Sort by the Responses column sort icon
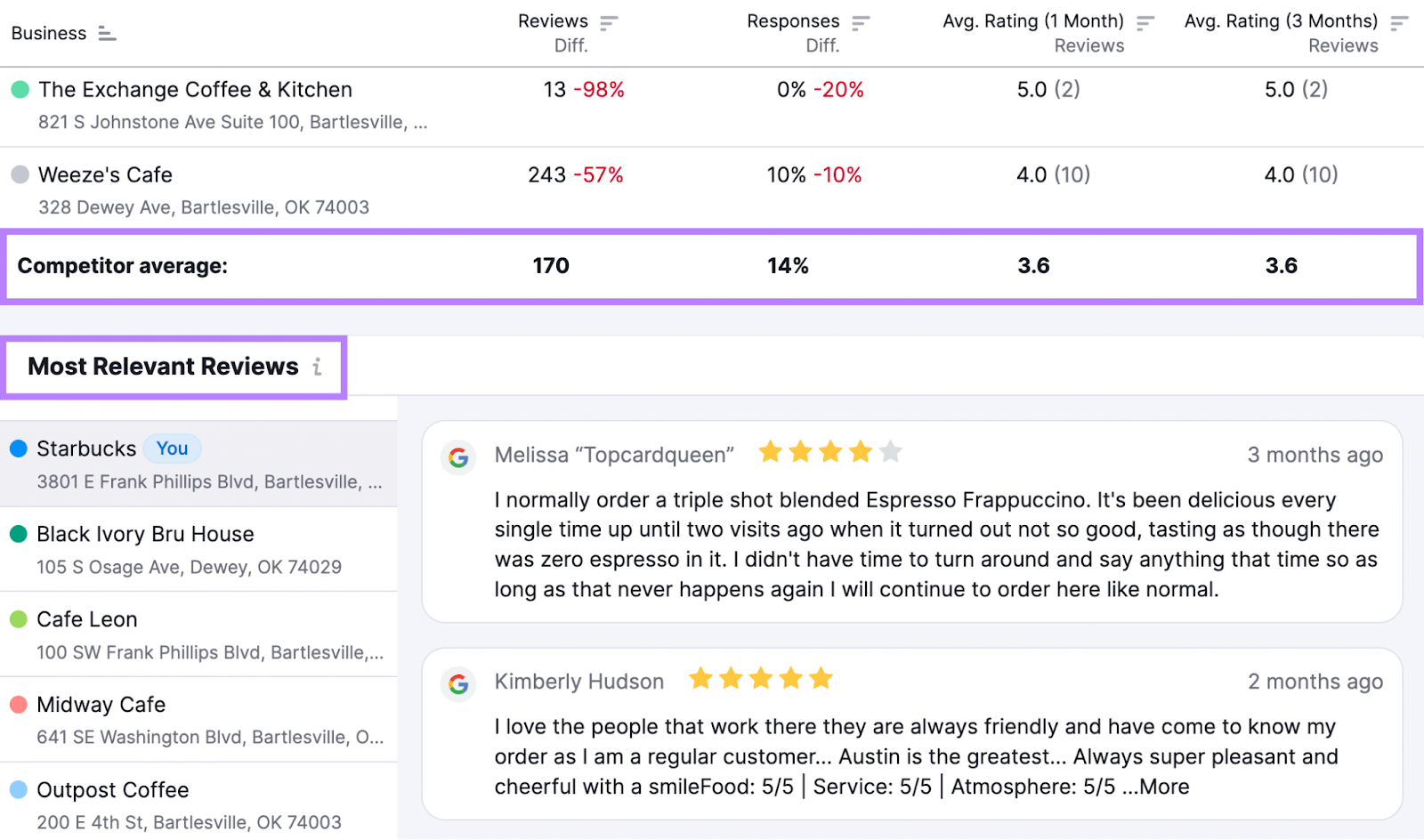1424x840 pixels. [x=862, y=21]
